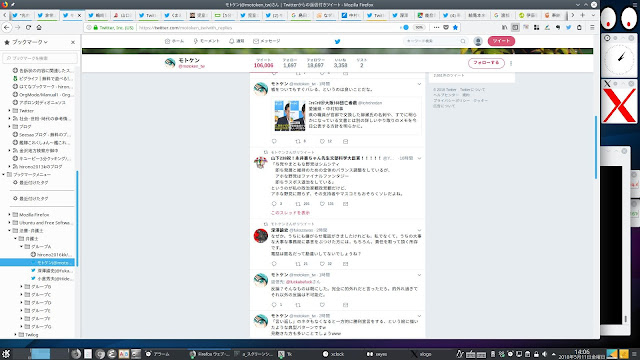Open the Firefox hamburger menu

(x=592, y=27)
